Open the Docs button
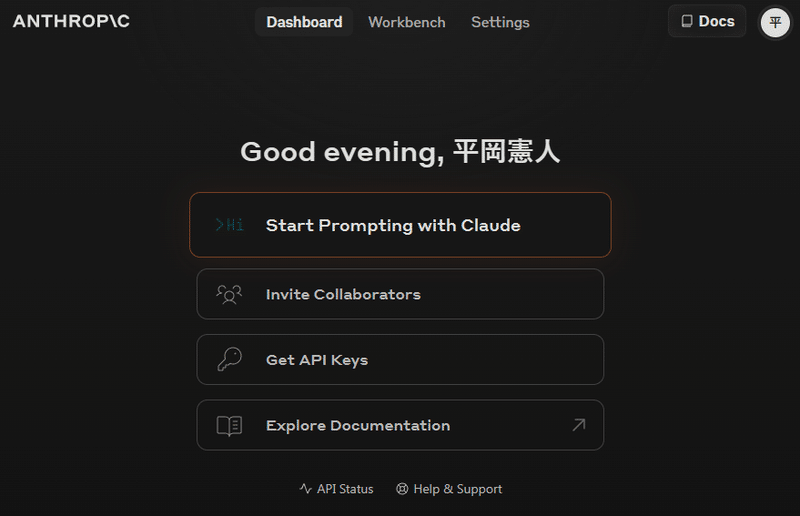Image resolution: width=800 pixels, height=516 pixels. pyautogui.click(x=707, y=21)
